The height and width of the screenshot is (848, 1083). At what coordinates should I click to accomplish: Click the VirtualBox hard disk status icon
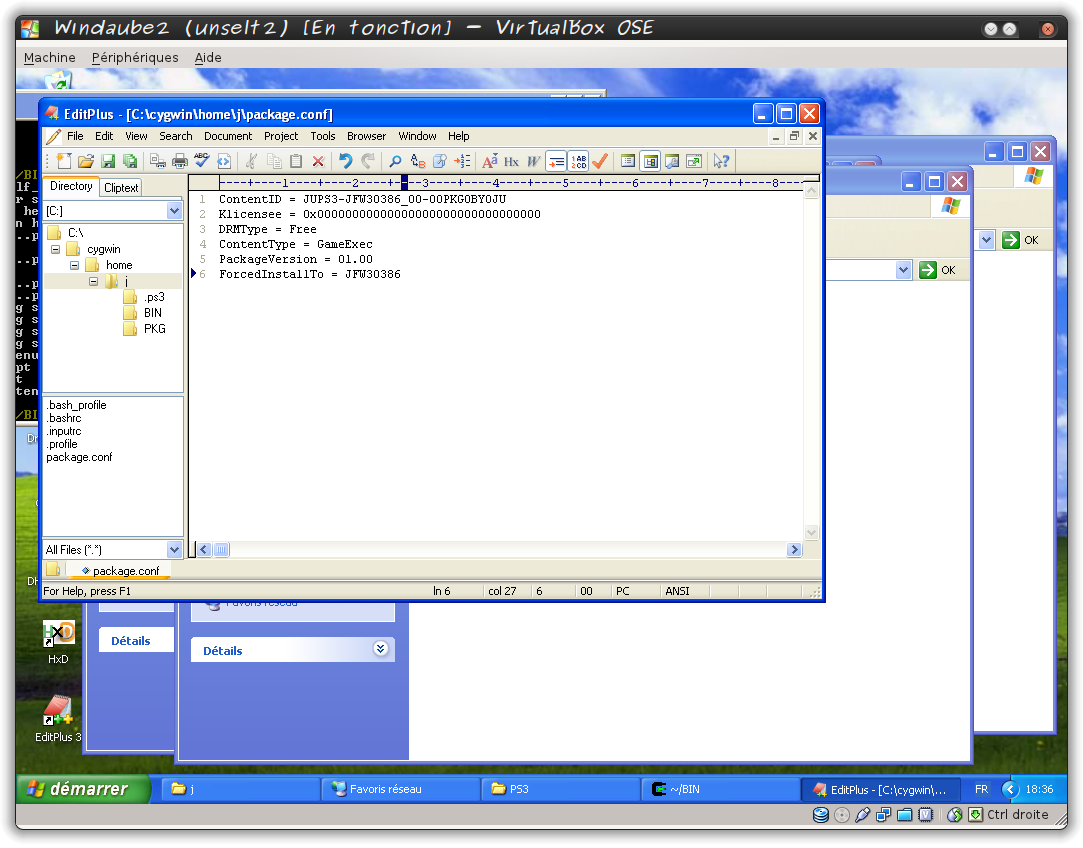click(821, 816)
